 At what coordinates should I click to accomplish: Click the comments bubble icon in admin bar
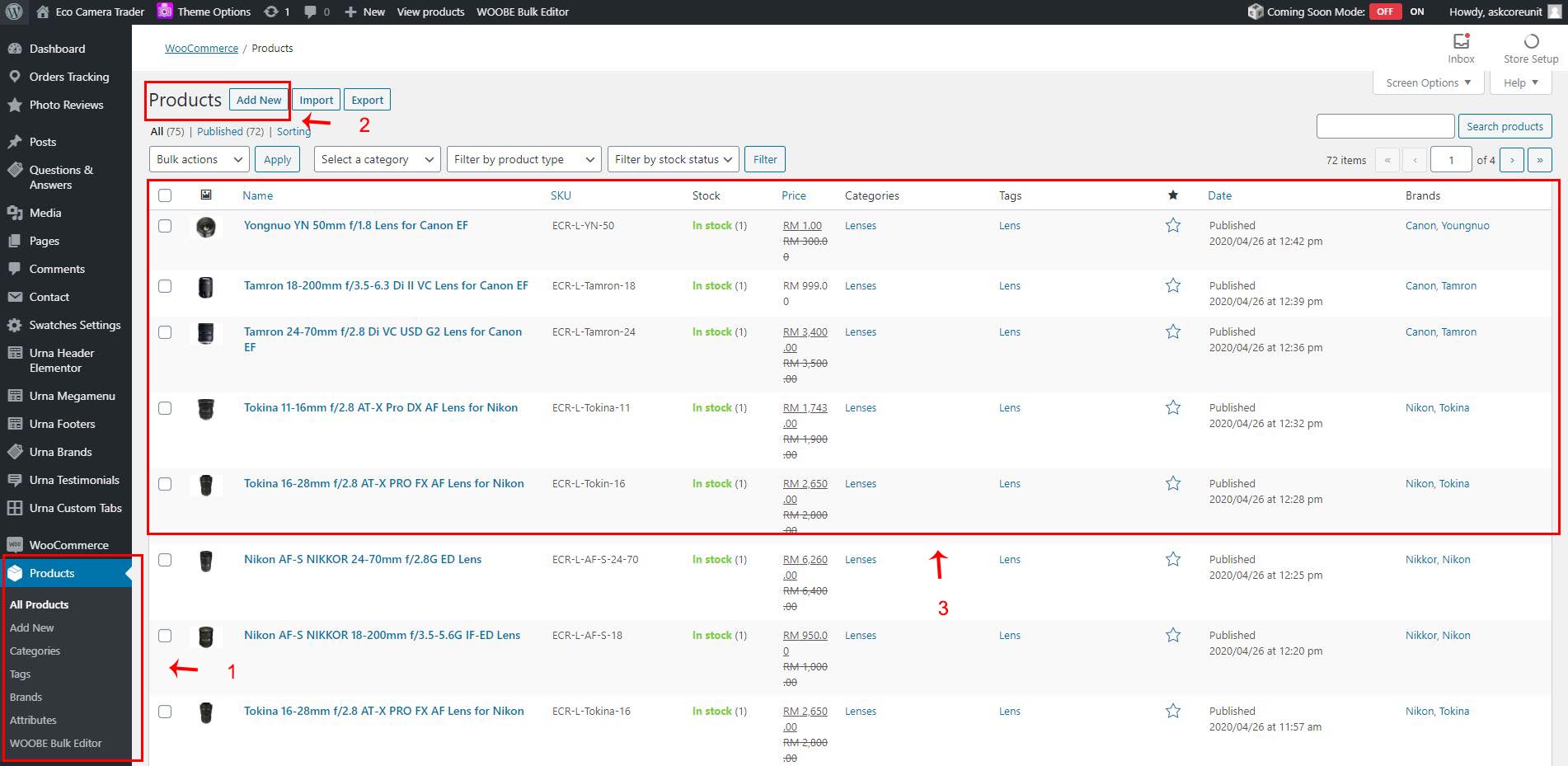311,12
